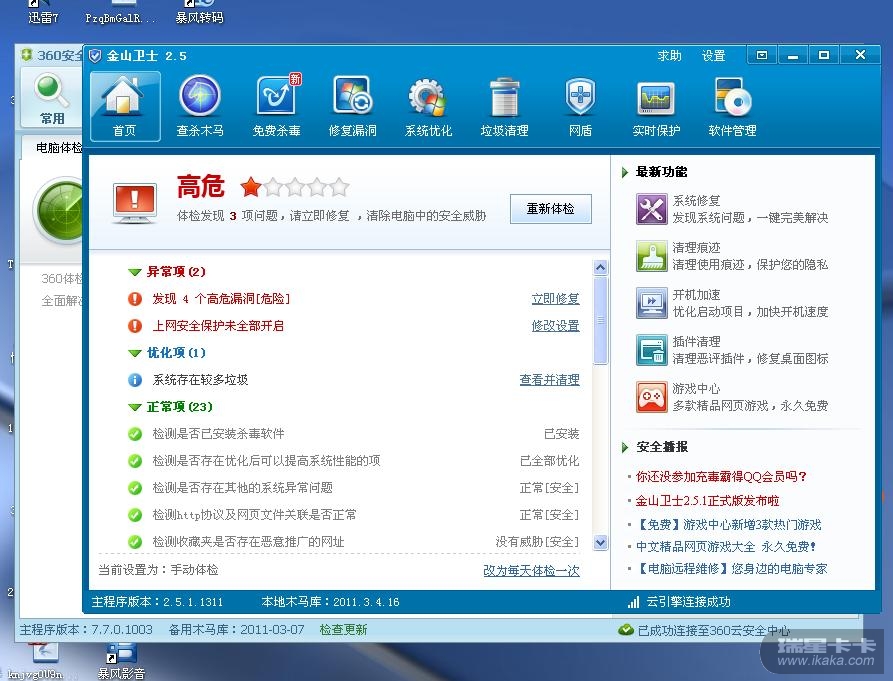Viewport: 893px width, 681px height.
Task: Open 系统优化 gear icon
Action: 428,106
